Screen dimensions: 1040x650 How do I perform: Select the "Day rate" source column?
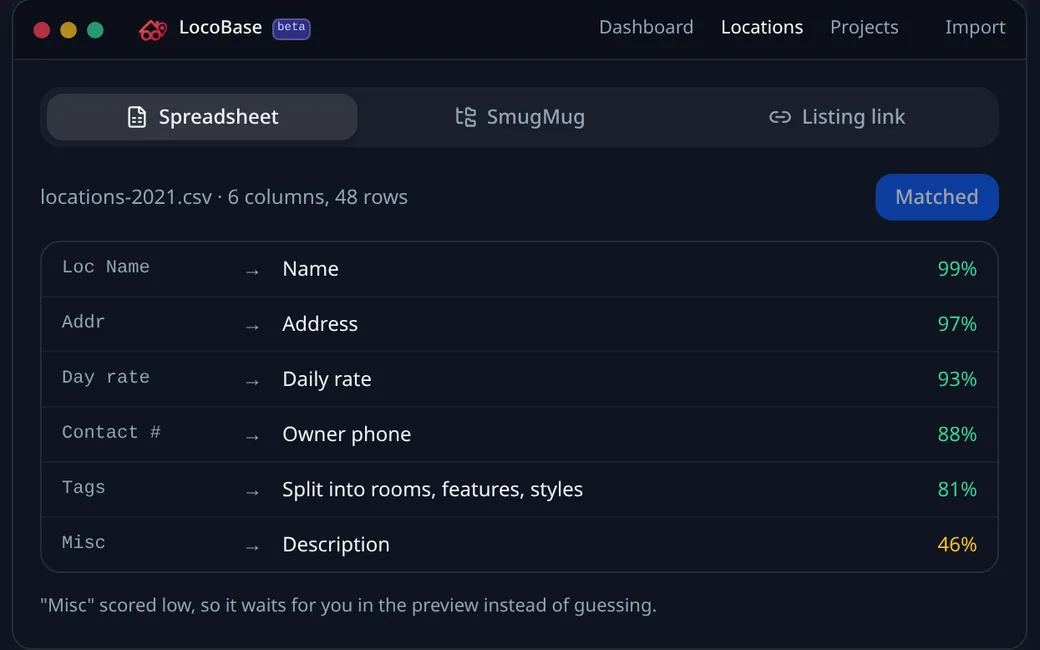coord(105,377)
